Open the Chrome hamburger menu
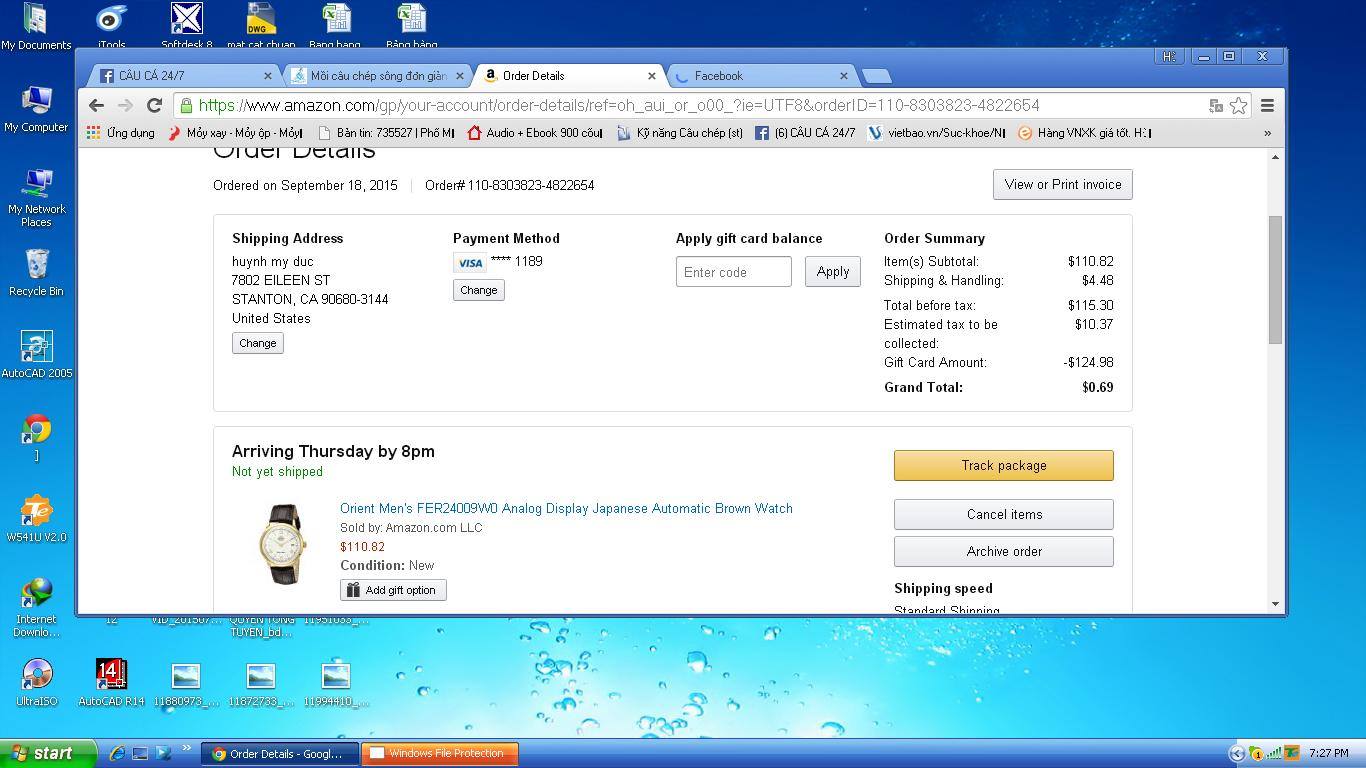This screenshot has height=768, width=1366. (x=1267, y=105)
